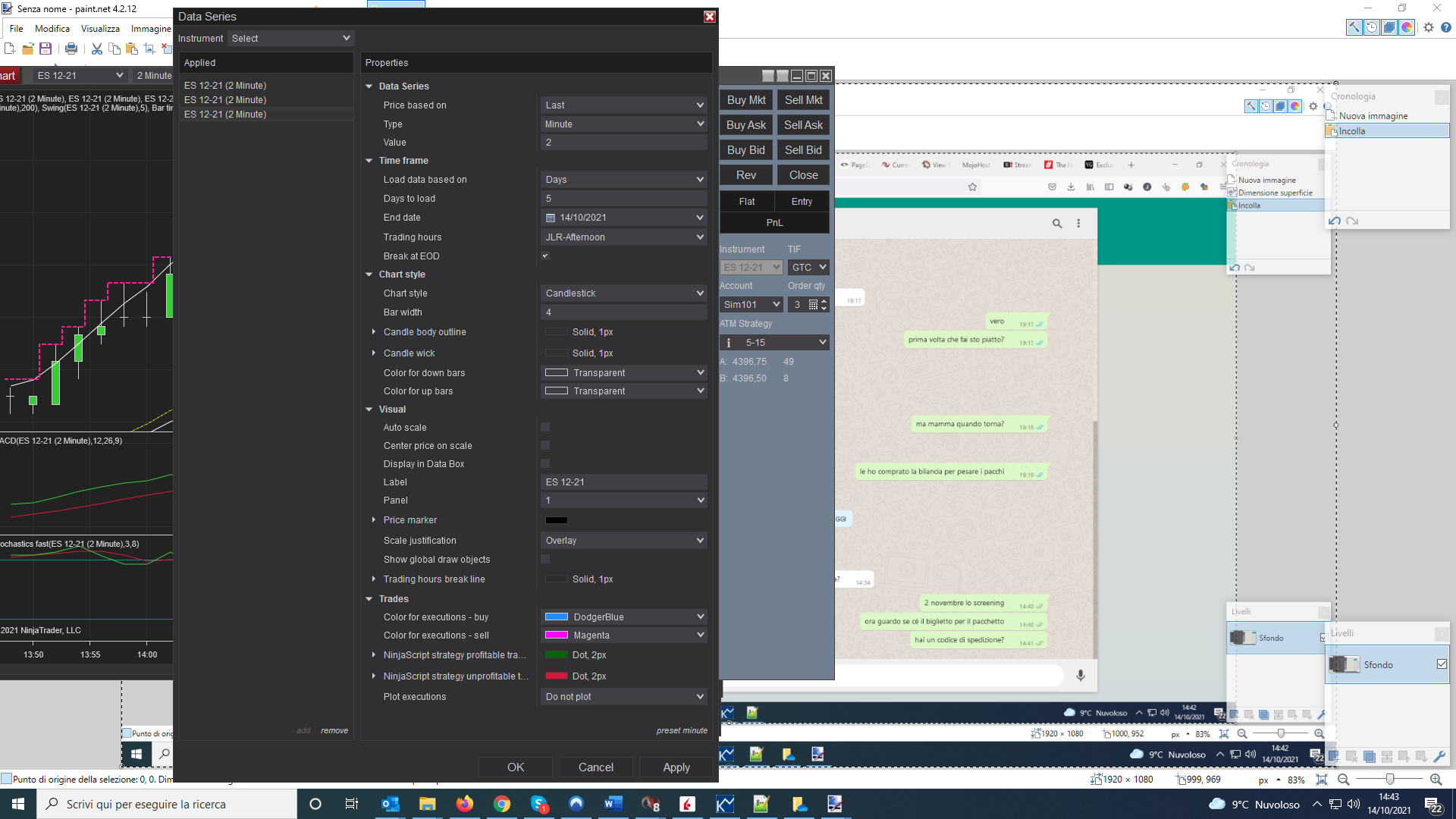
Task: Click the Days to load field
Action: coord(624,199)
